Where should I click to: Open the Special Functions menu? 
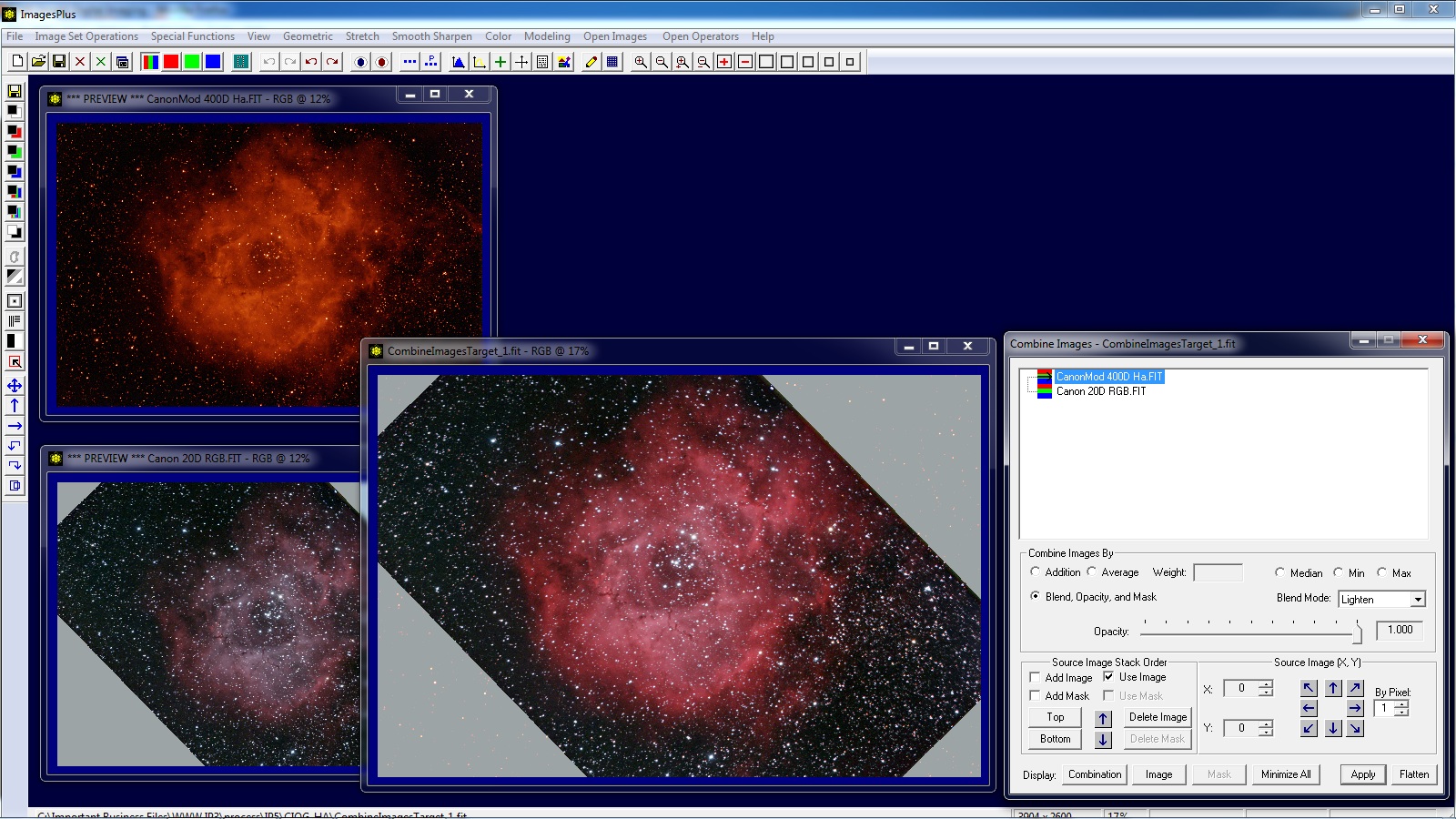(x=192, y=36)
